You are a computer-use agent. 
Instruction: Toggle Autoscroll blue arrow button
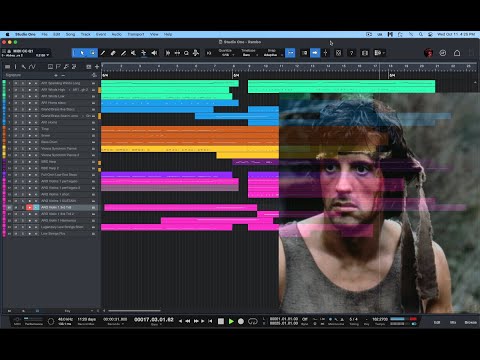[x=315, y=53]
